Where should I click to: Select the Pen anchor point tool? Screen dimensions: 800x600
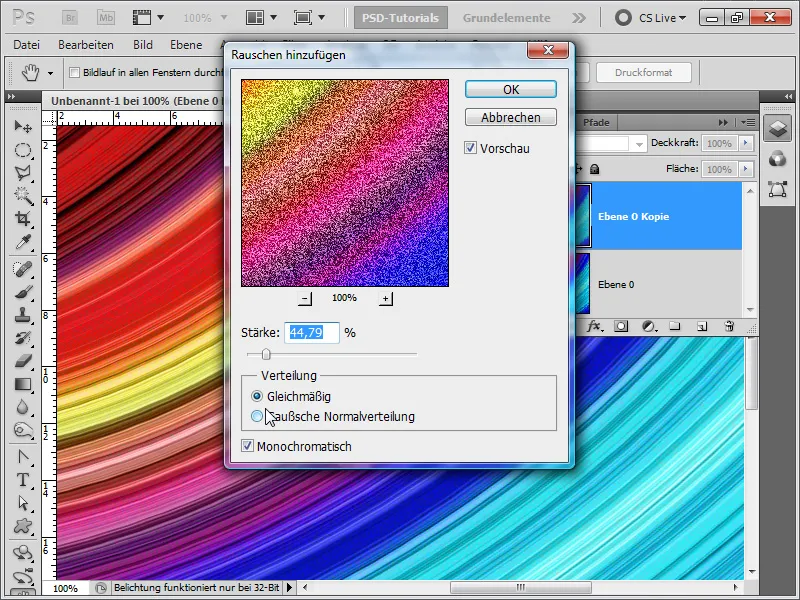[x=23, y=457]
